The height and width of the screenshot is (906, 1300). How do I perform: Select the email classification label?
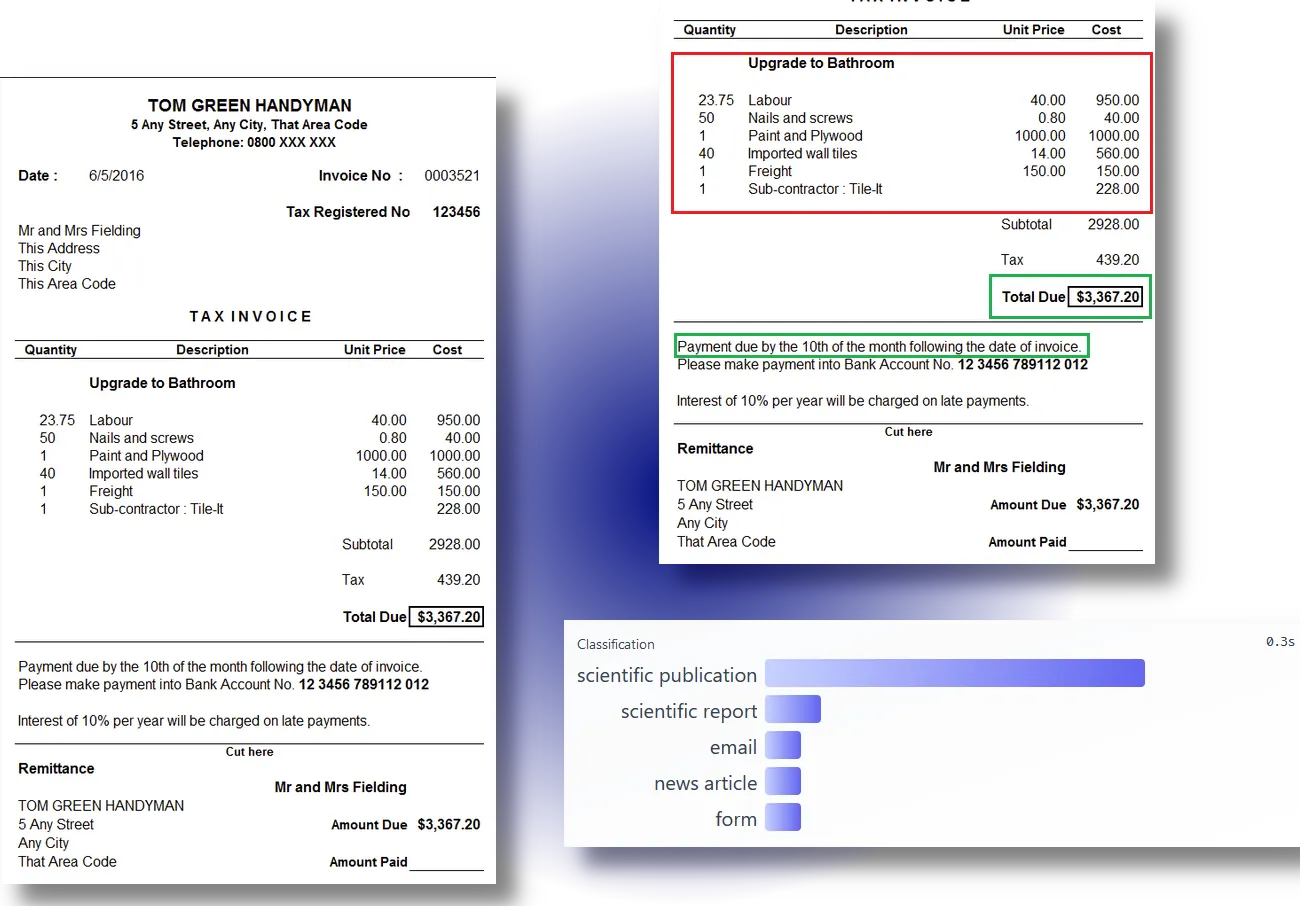coord(733,747)
